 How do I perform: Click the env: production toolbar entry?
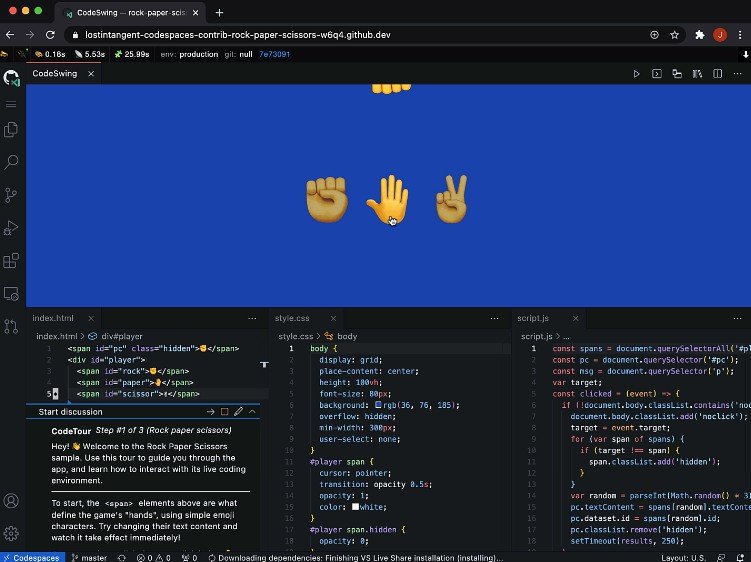click(x=189, y=54)
